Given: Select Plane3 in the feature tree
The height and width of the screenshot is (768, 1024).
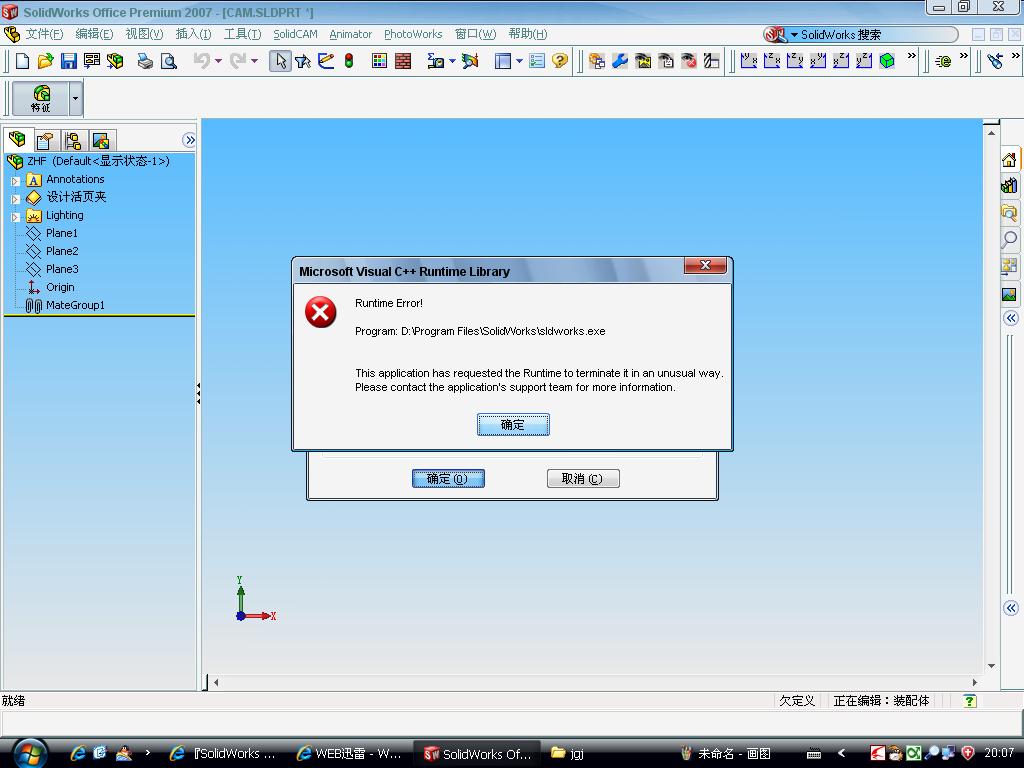Looking at the screenshot, I should click(61, 269).
